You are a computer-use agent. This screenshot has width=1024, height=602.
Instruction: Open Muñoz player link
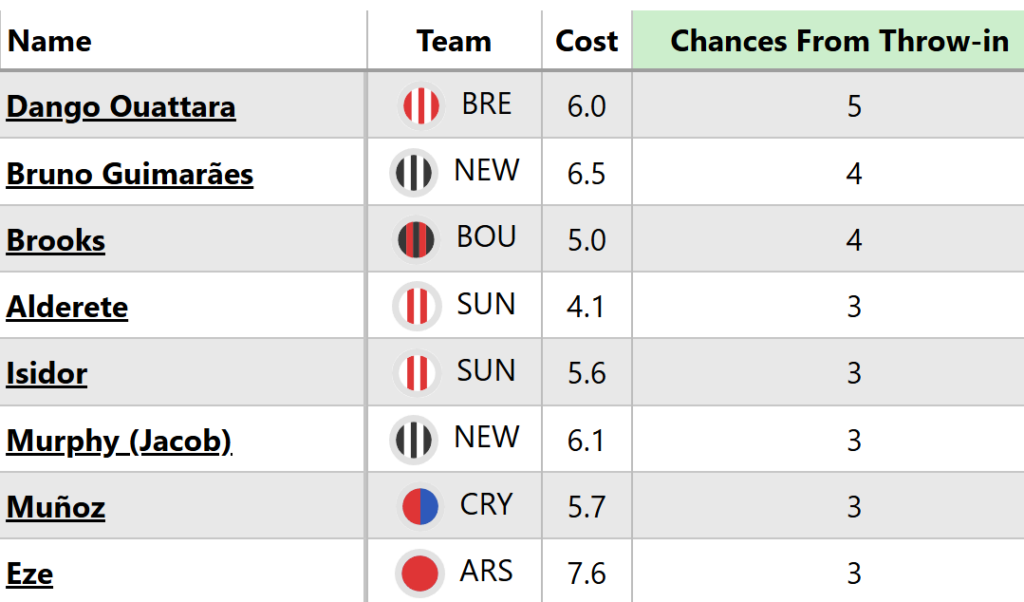(x=56, y=508)
